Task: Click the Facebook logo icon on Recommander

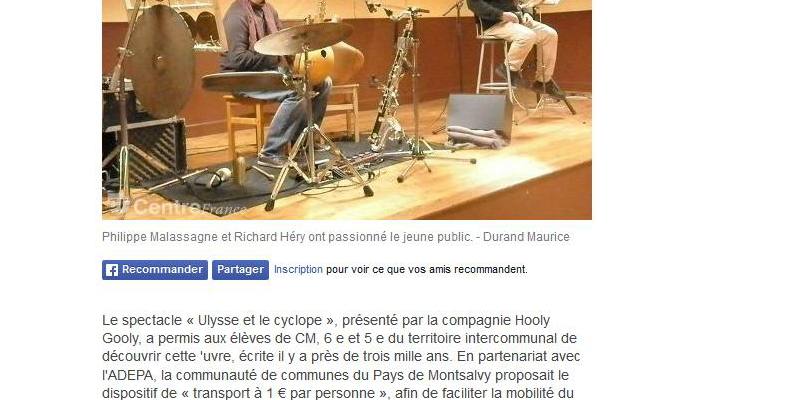Action: tap(112, 270)
